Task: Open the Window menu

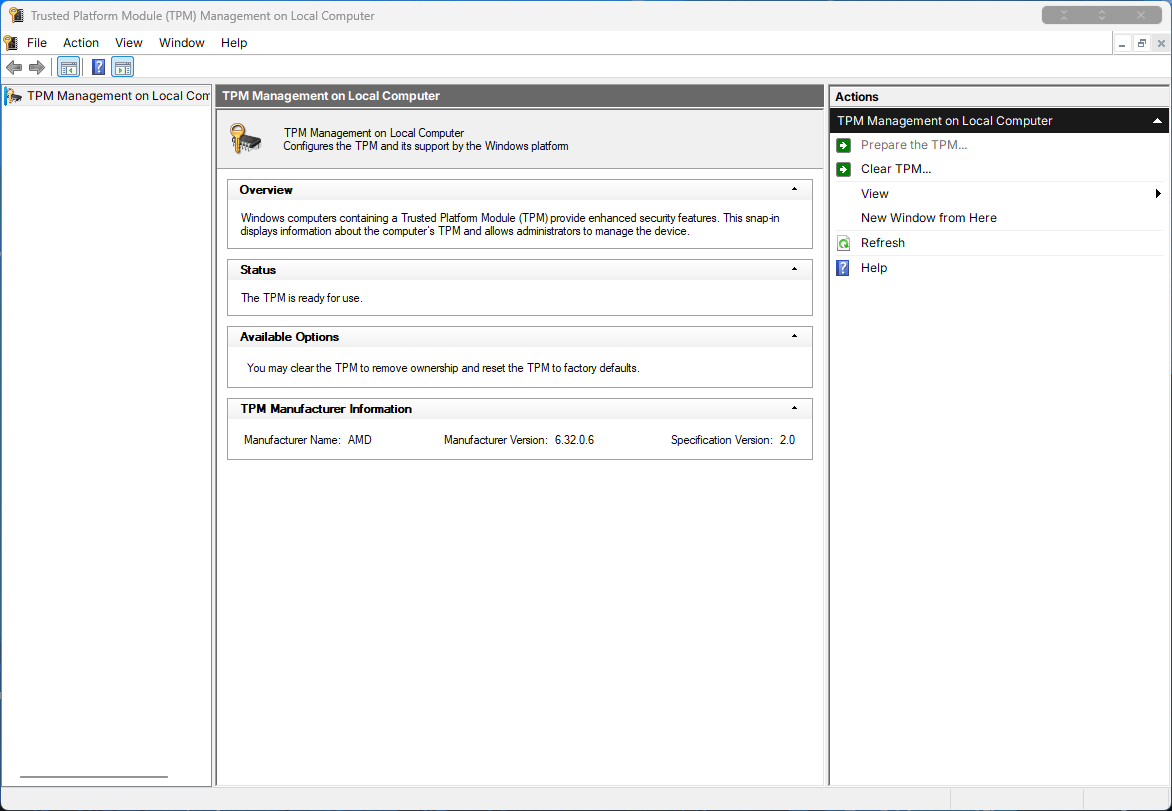Action: (182, 43)
